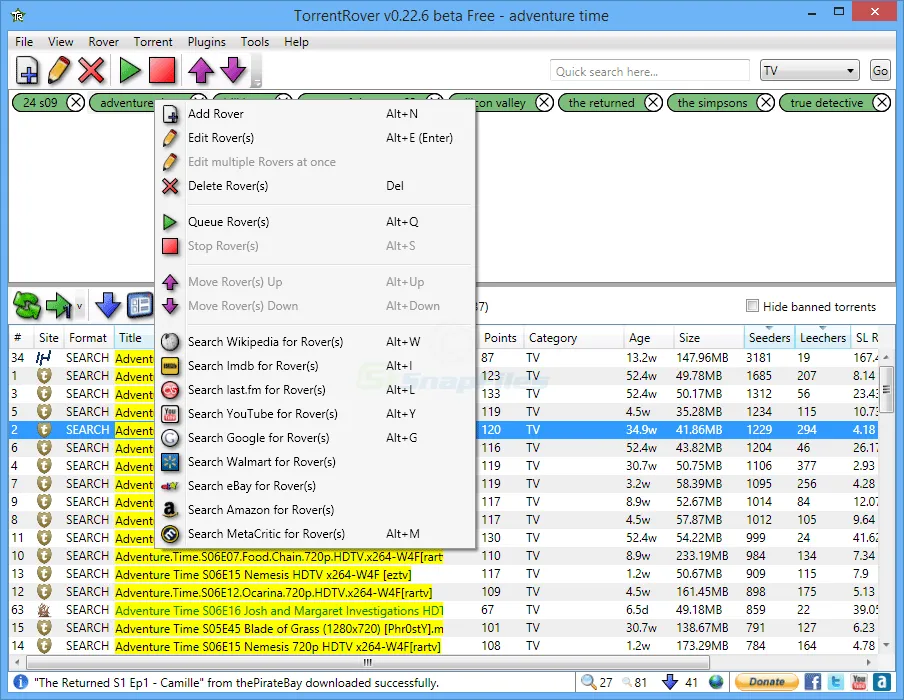
Task: Choose Delete Rover(s) in context menu
Action: point(315,186)
